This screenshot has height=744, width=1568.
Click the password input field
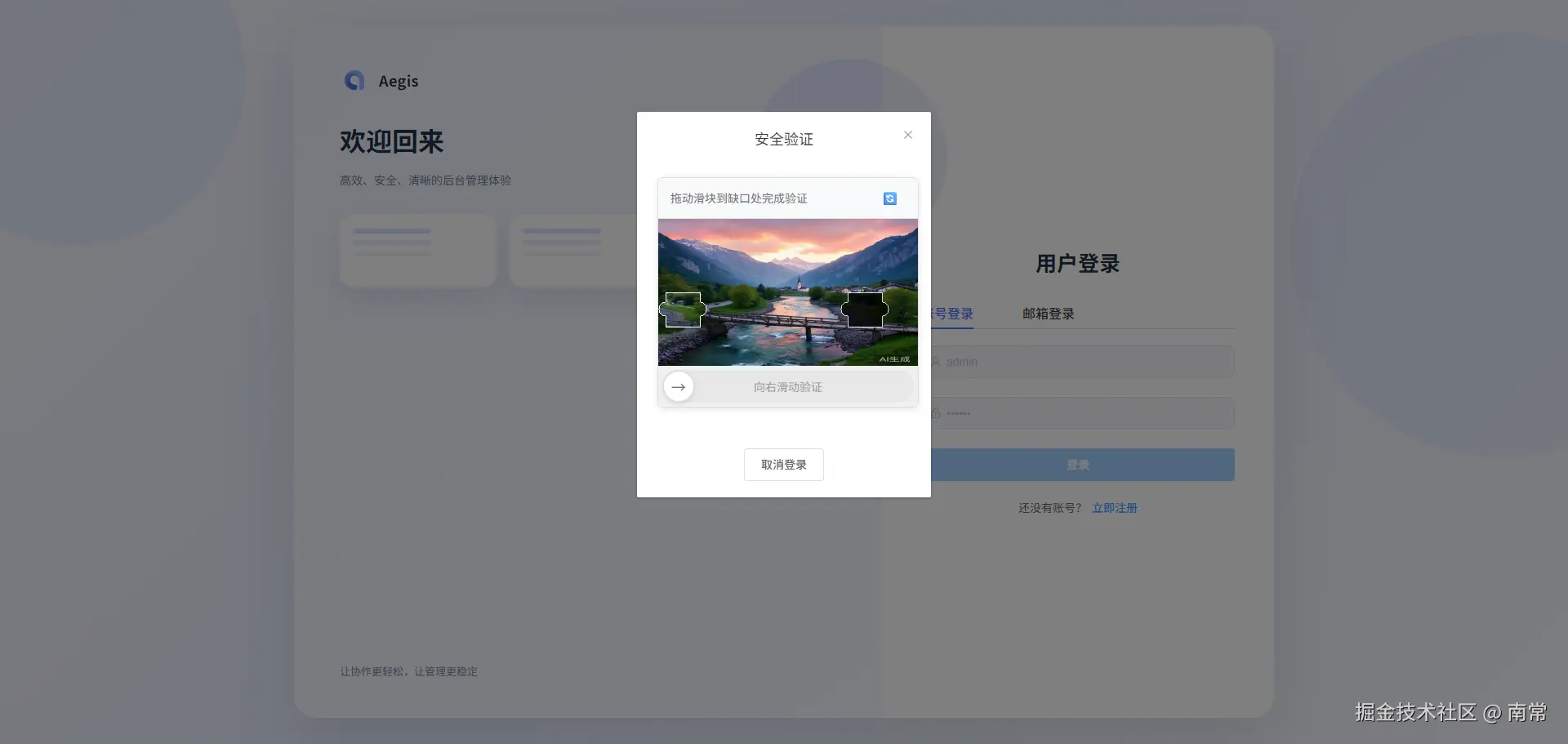tap(1083, 414)
